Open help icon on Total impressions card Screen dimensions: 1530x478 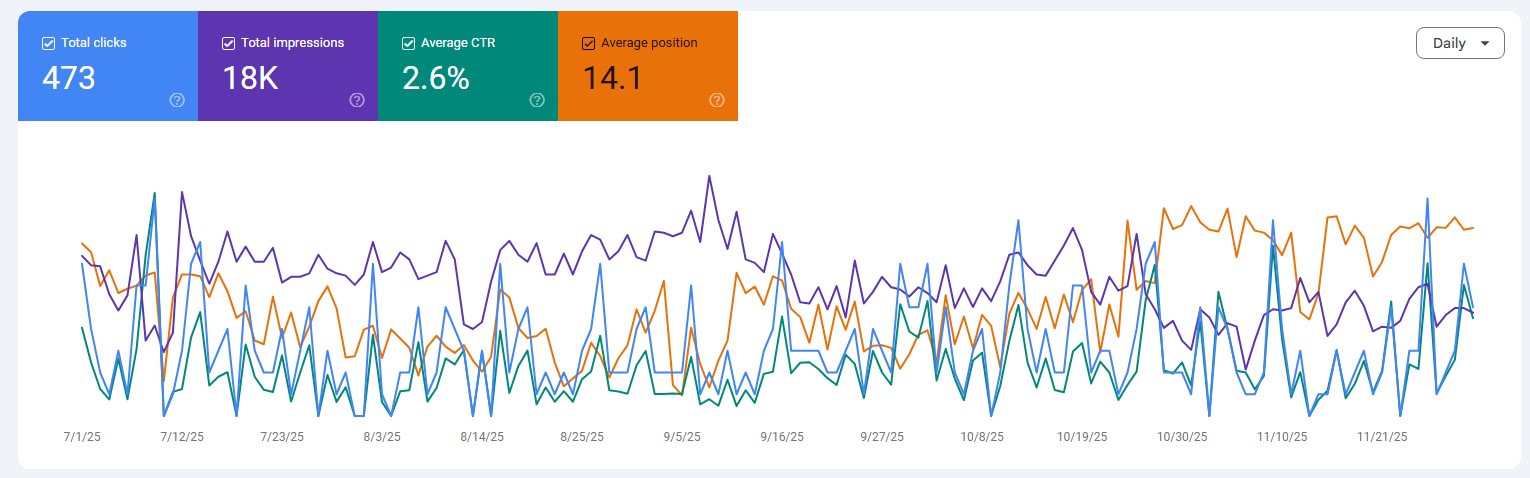(x=357, y=100)
